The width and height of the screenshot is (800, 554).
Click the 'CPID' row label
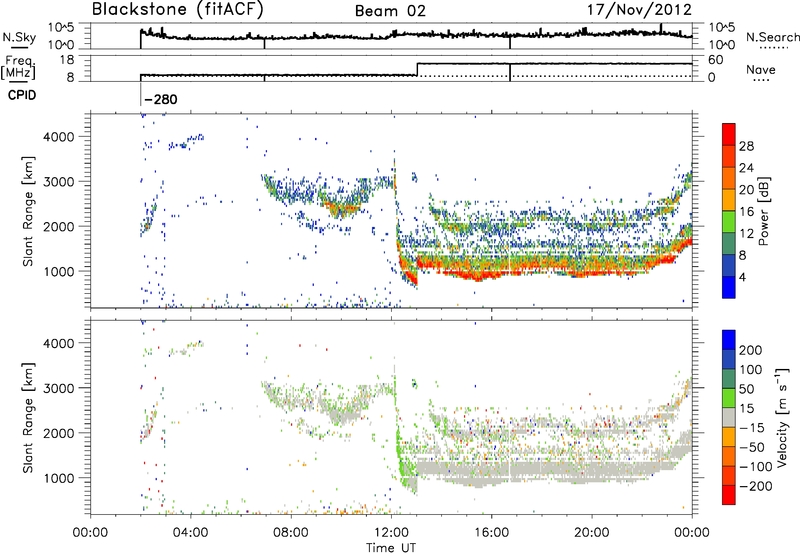(x=22, y=95)
